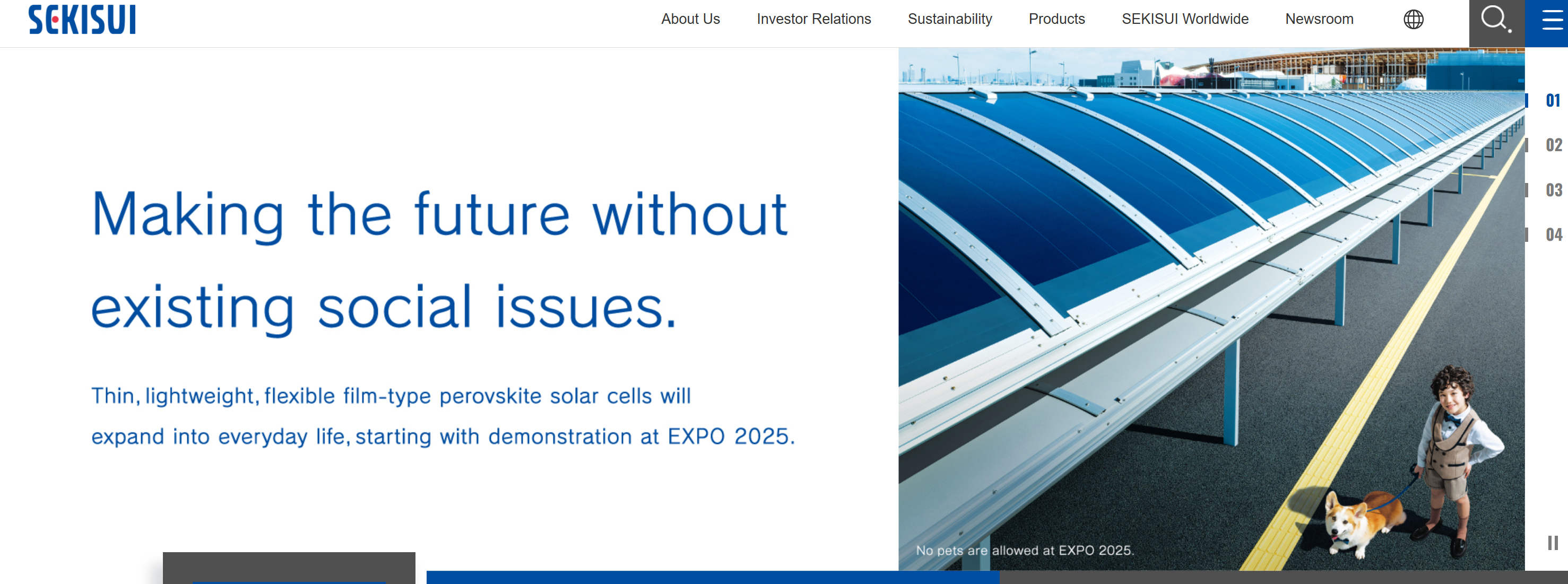The height and width of the screenshot is (584, 1568).
Task: Open the Products menu
Action: point(1056,20)
